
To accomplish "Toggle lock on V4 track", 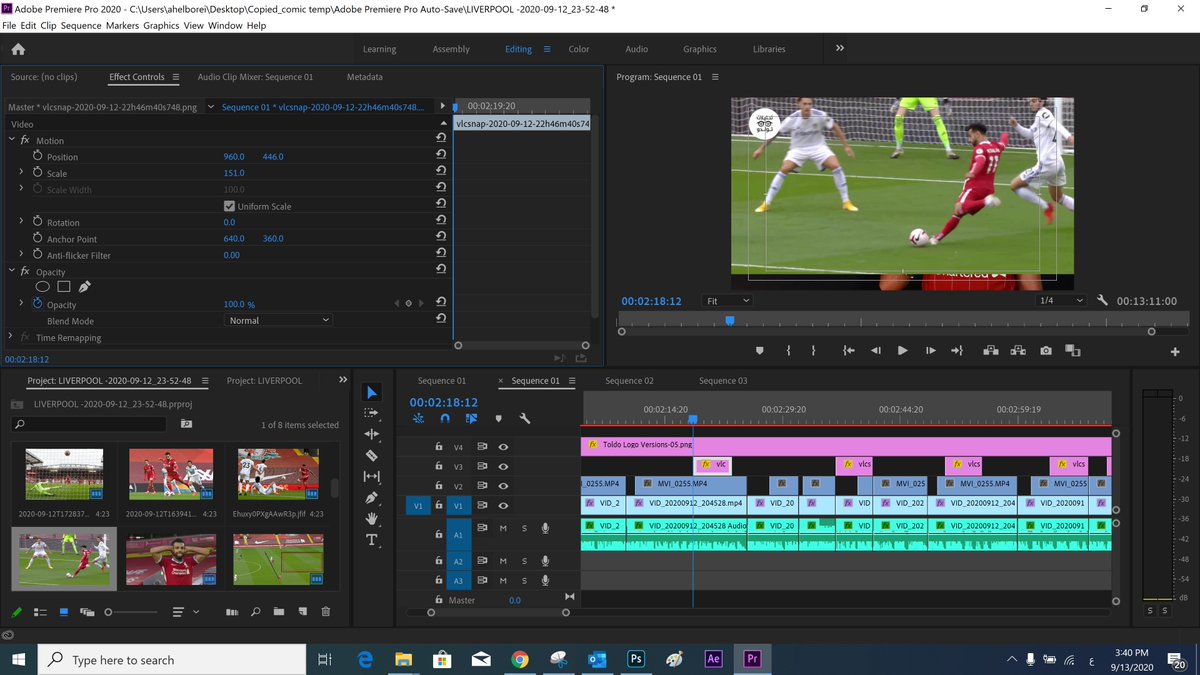I will [x=438, y=447].
